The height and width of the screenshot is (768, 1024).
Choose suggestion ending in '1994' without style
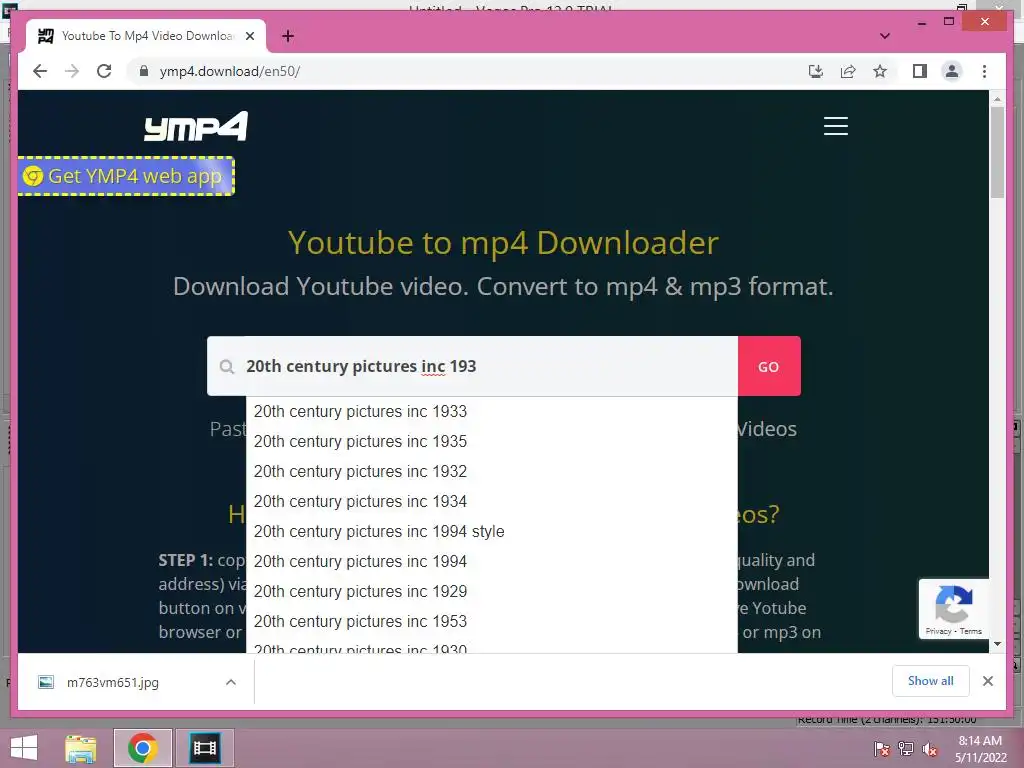492,562
